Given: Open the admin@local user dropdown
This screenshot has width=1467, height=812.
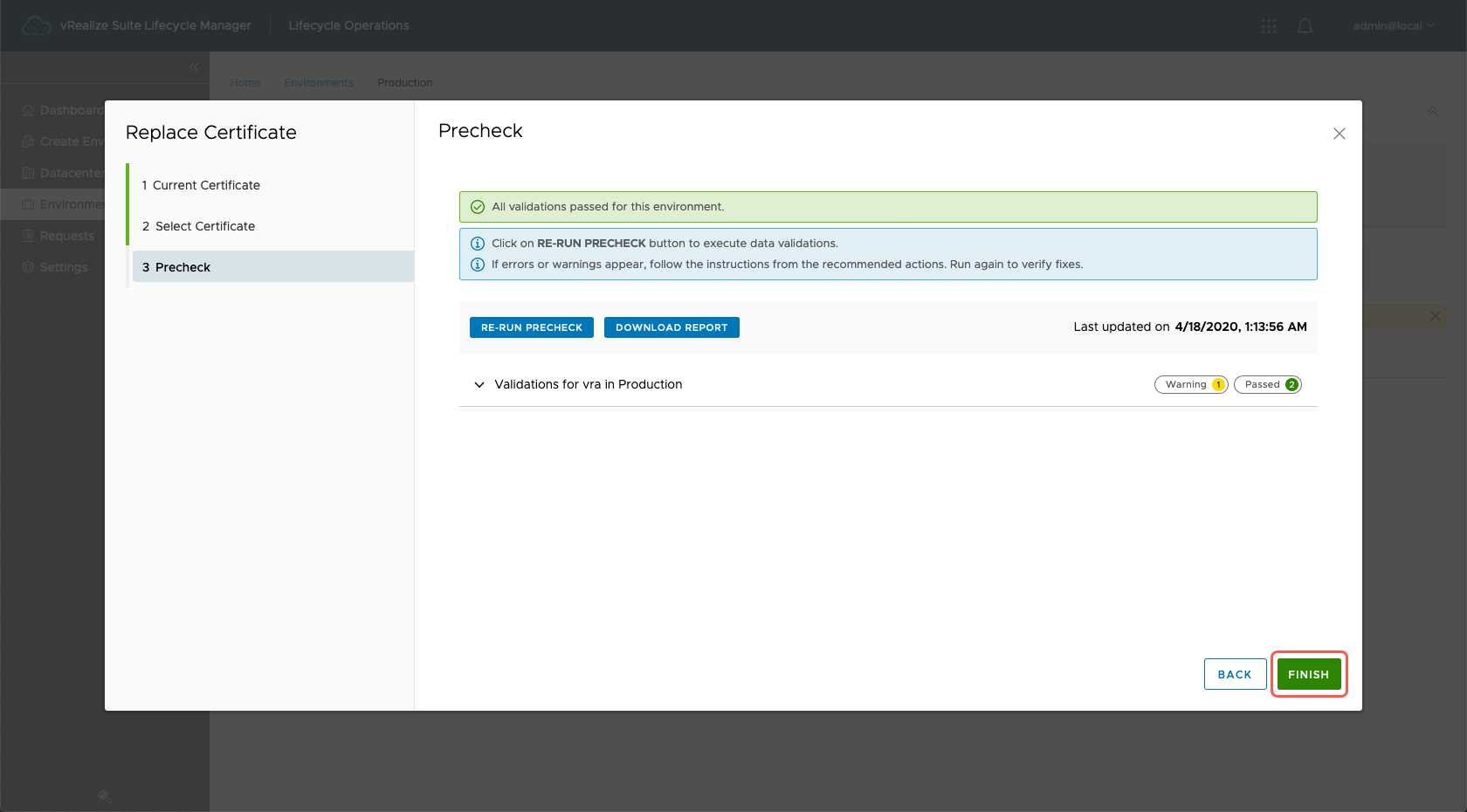Looking at the screenshot, I should click(x=1393, y=26).
